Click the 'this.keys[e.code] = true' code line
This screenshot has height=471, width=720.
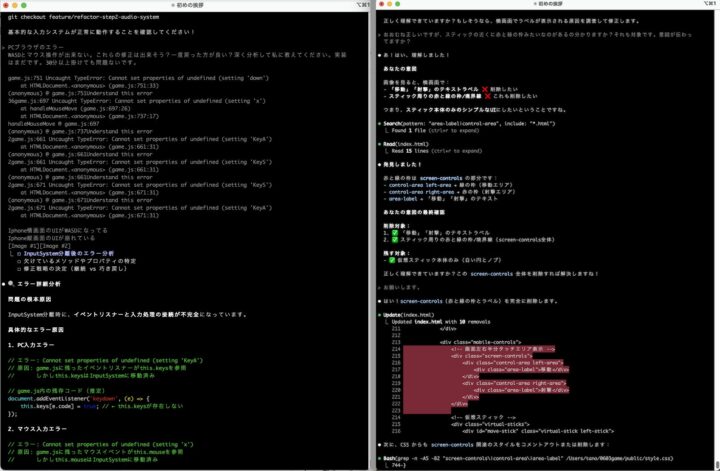point(101,406)
